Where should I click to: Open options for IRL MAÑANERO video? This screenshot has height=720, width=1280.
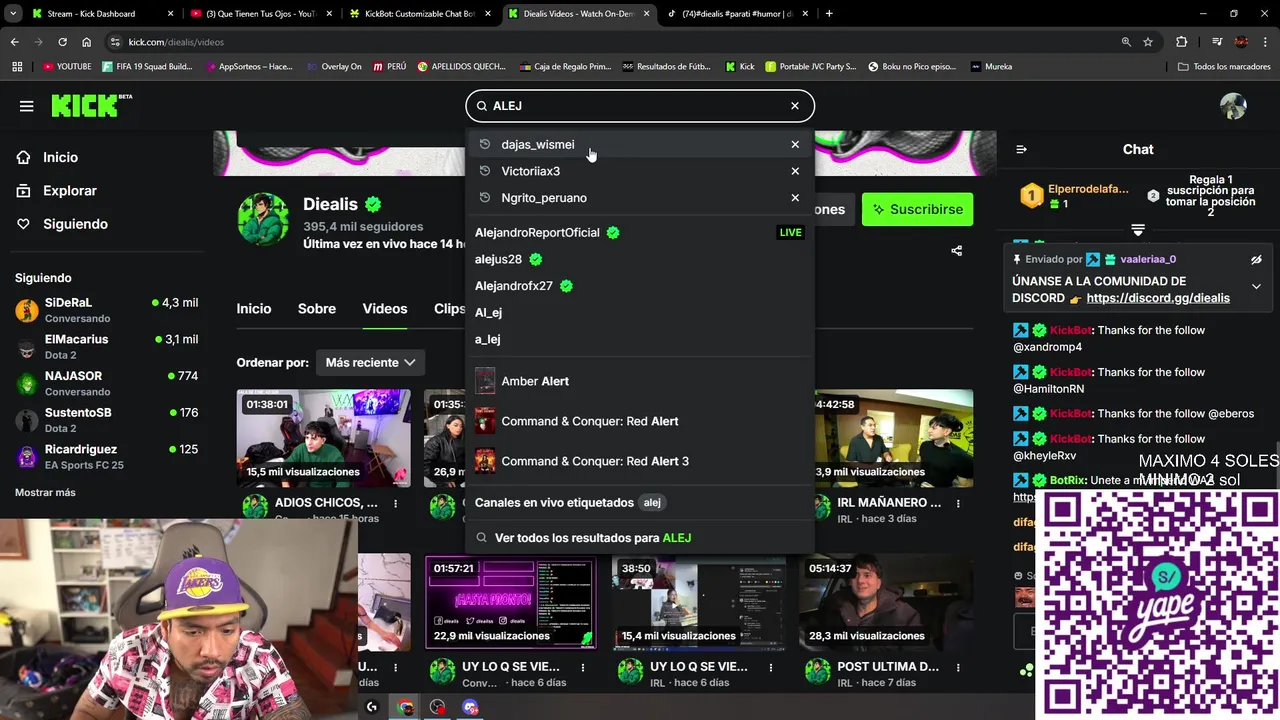tap(958, 504)
